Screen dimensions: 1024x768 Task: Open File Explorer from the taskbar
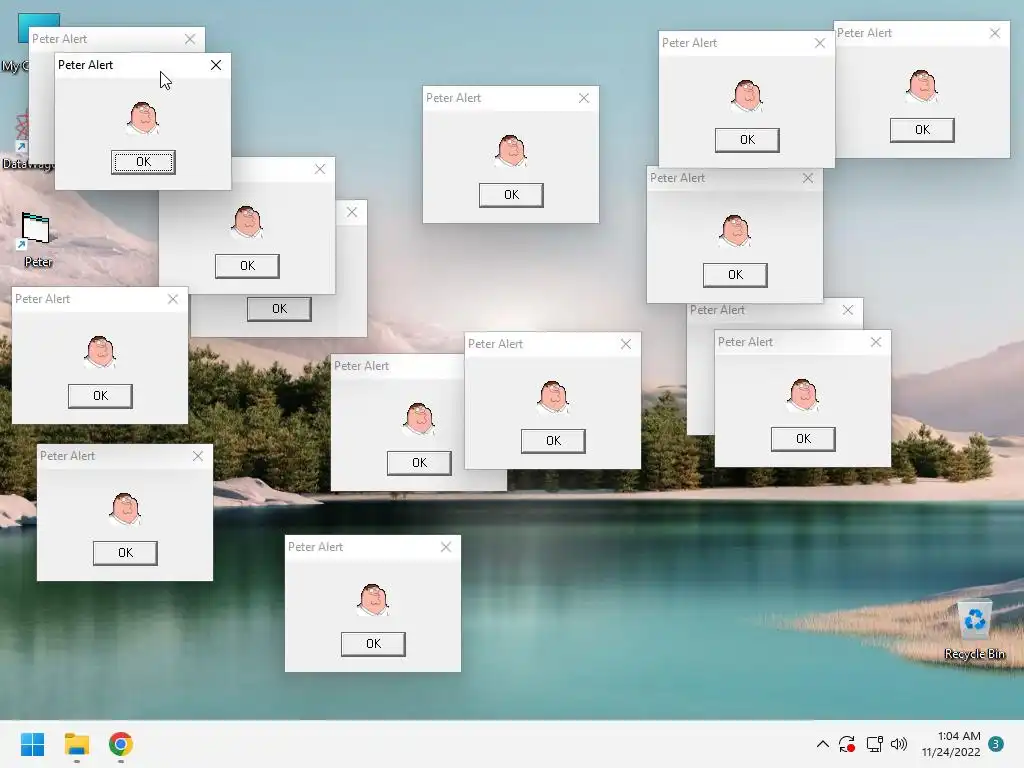coord(76,744)
